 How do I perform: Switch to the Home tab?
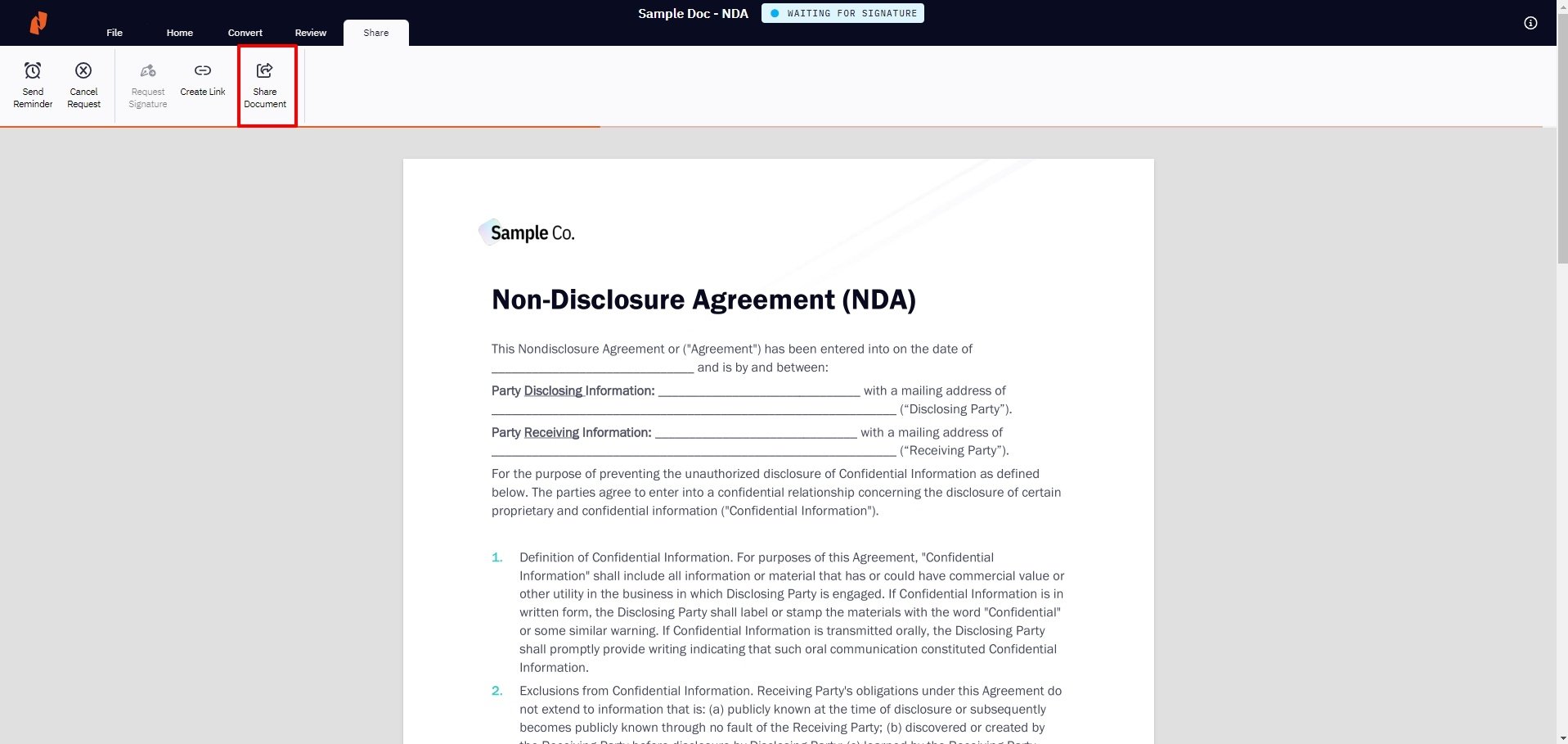179,33
